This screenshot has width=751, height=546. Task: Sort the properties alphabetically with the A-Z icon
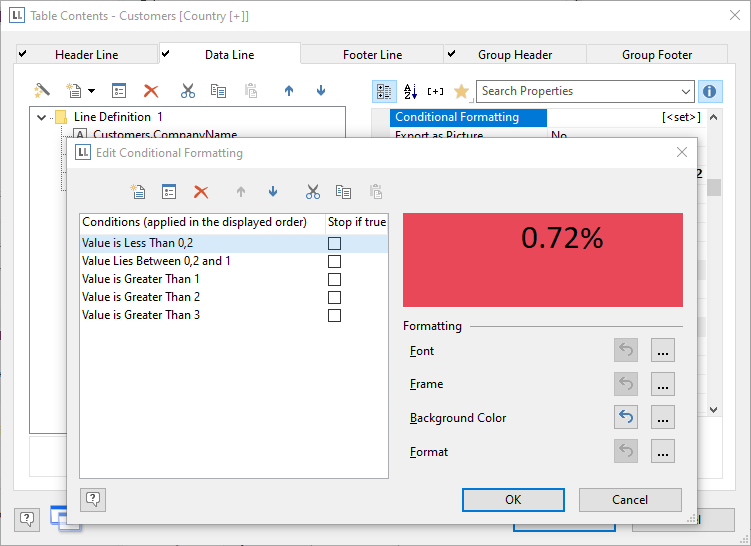click(410, 91)
